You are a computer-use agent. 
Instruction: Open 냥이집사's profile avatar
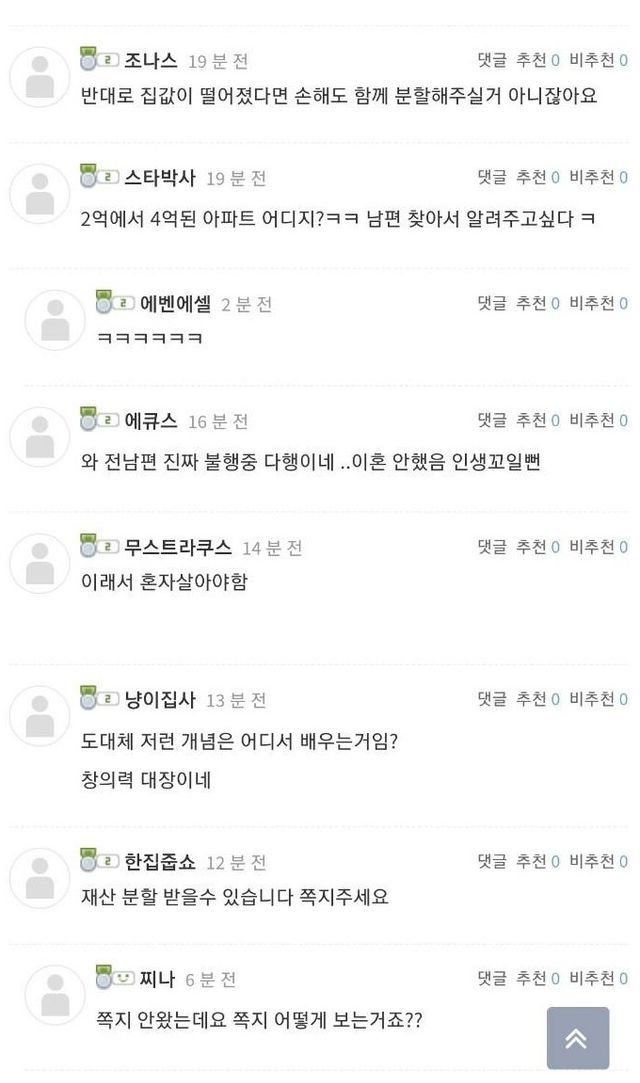point(40,716)
